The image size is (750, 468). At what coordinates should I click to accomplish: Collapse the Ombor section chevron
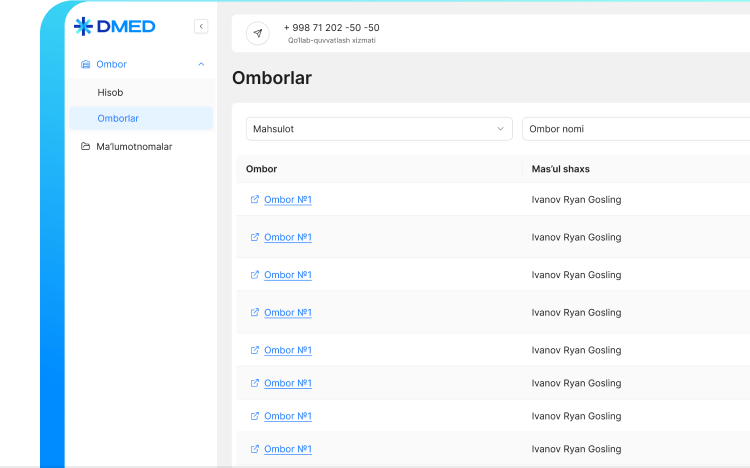201,64
